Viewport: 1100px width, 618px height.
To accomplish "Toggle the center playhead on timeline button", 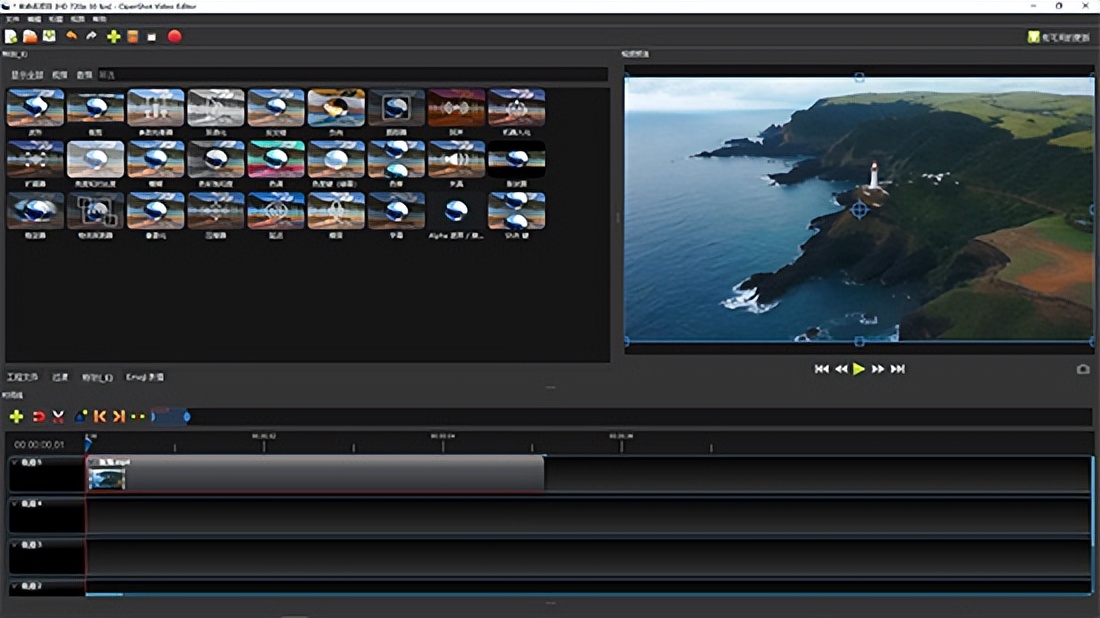I will tap(138, 416).
